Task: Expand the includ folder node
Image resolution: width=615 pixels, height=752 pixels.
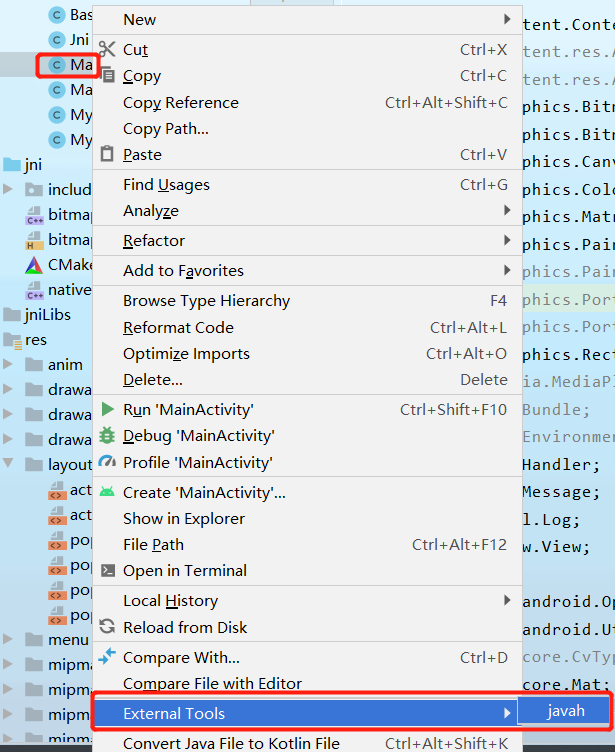Action: 8,189
